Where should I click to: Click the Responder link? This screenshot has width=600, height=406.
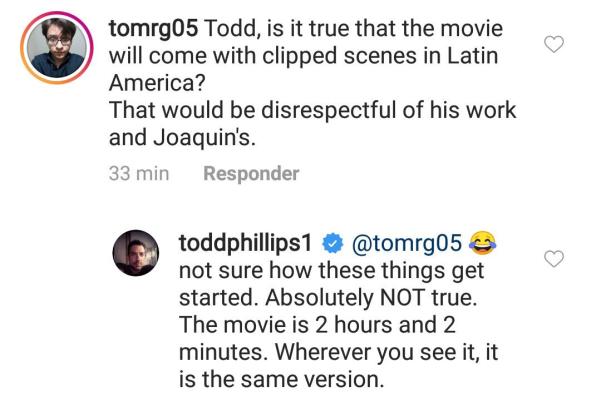(251, 174)
